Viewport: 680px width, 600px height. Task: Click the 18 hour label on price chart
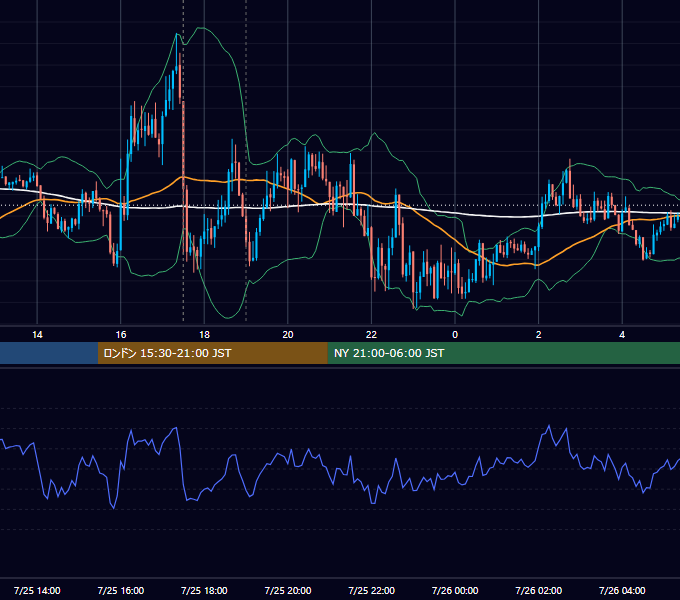click(204, 335)
